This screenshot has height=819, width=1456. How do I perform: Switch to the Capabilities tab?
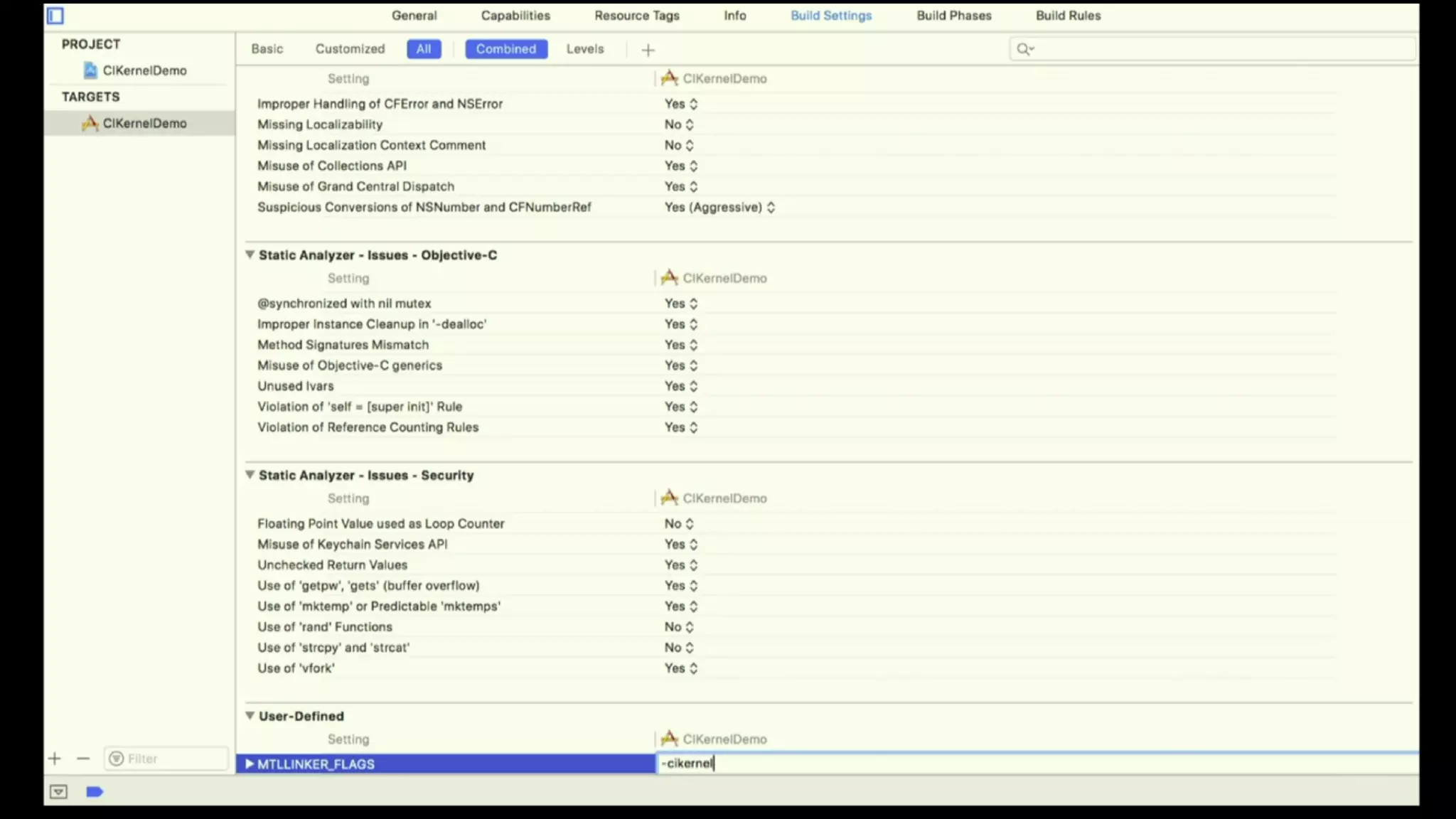515,16
